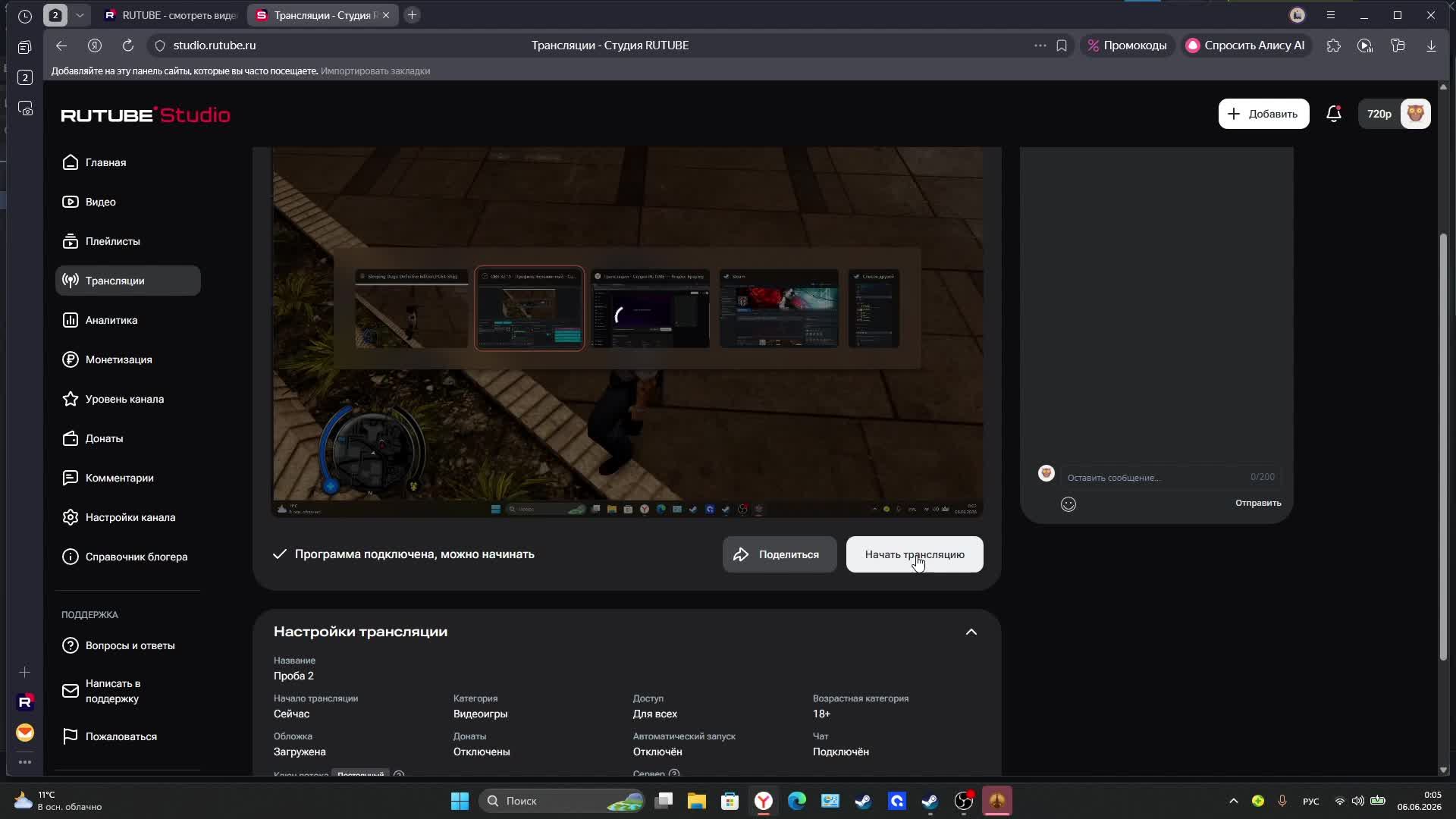Open Вопросы и ответы support link
The image size is (1456, 819).
128,645
